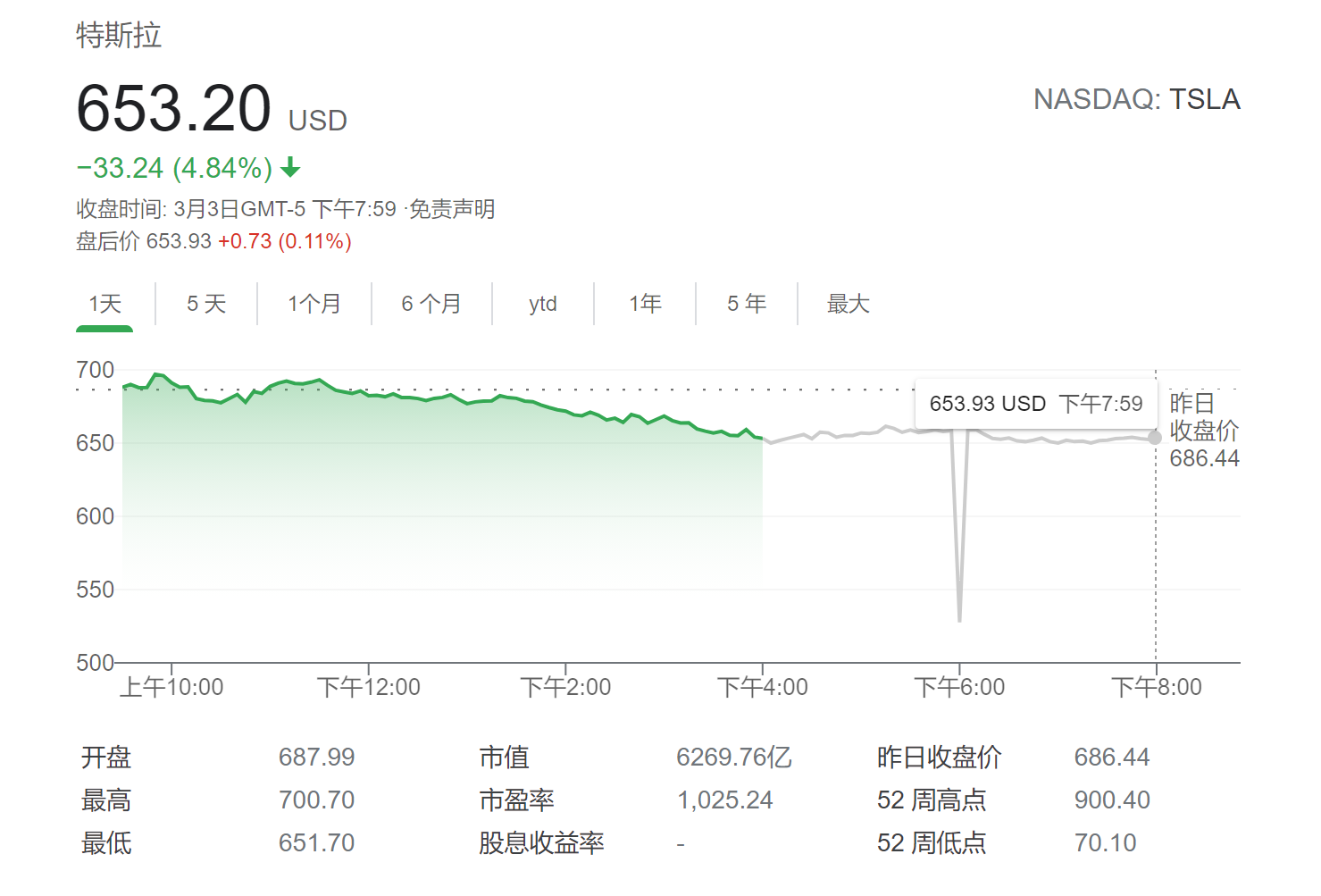The image size is (1321, 896).
Task: Click the bottom of the after-hours price spike
Action: (959, 618)
